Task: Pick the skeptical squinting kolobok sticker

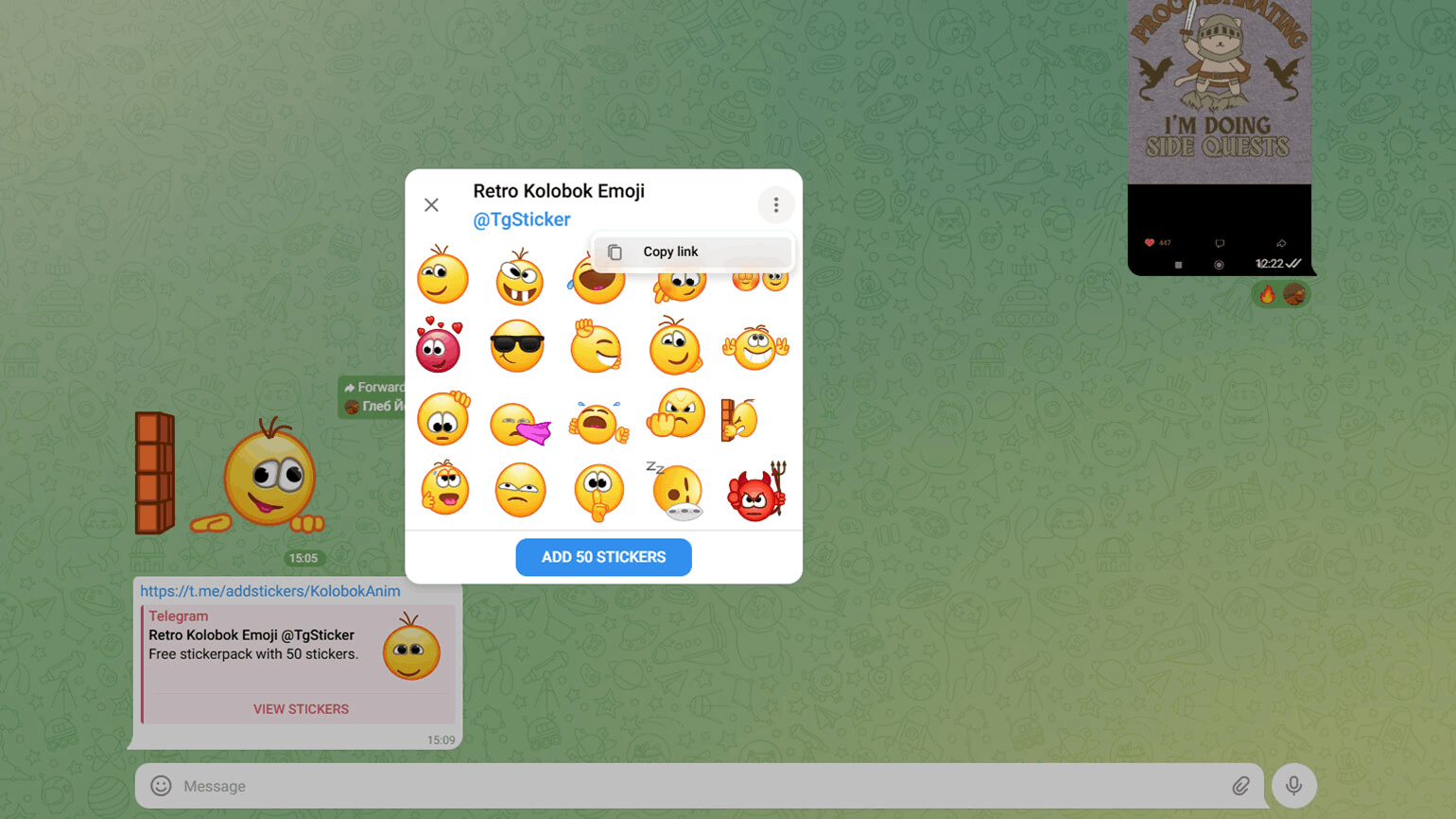Action: pyautogui.click(x=520, y=490)
